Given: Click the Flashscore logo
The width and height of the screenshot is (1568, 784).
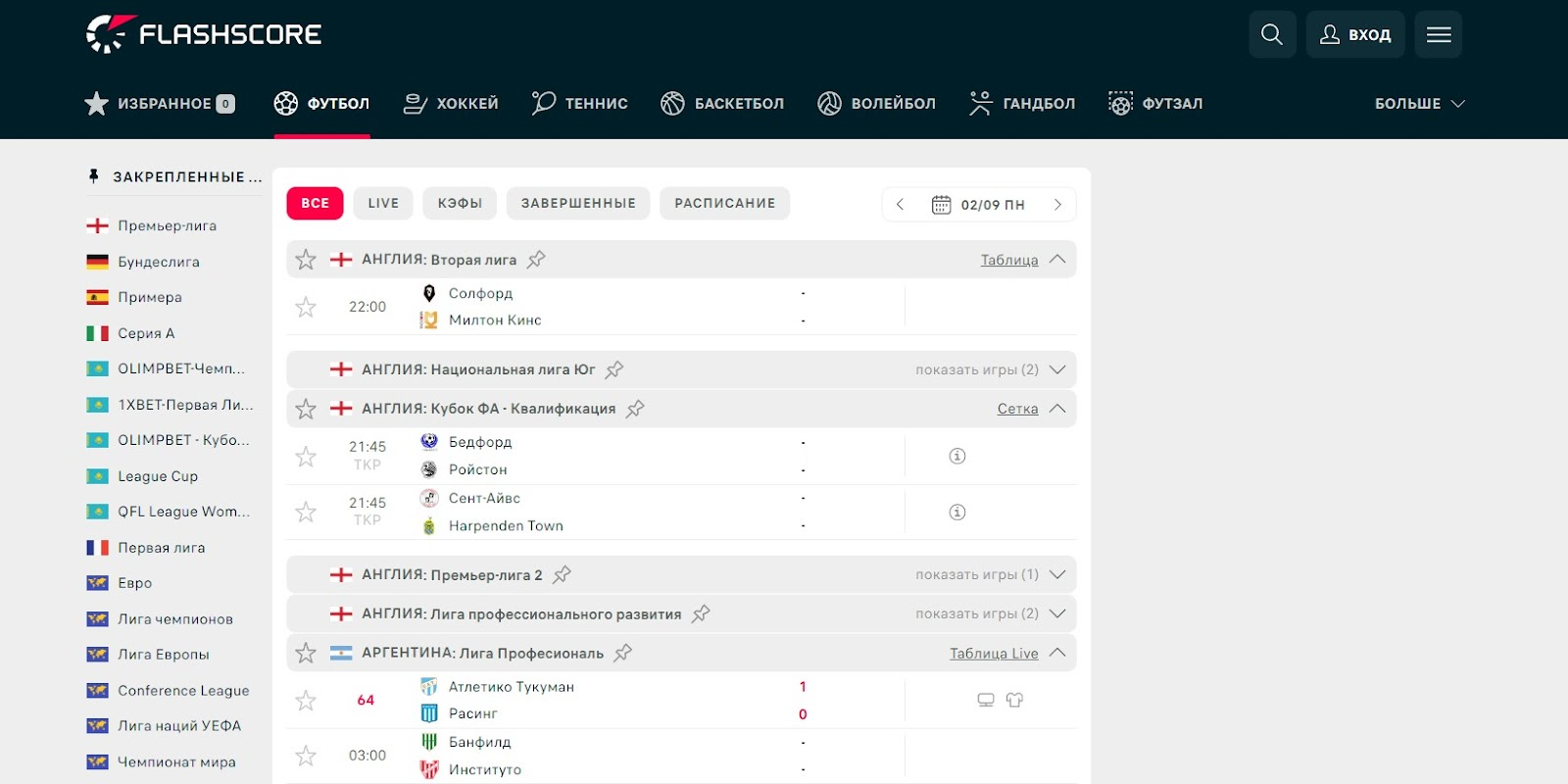Looking at the screenshot, I should point(204,34).
